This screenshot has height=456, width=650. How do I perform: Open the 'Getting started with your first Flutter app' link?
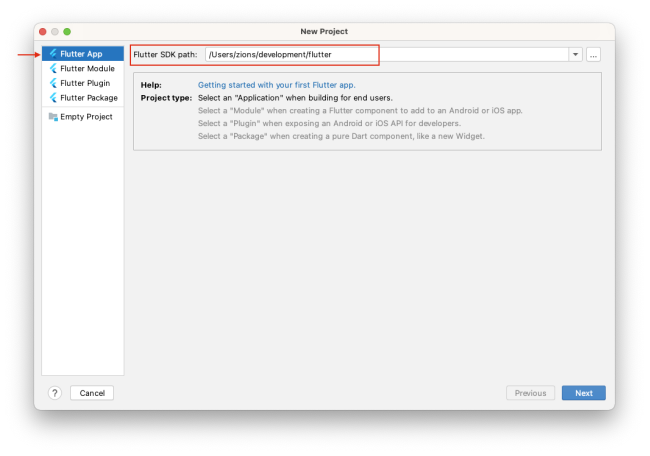276,85
